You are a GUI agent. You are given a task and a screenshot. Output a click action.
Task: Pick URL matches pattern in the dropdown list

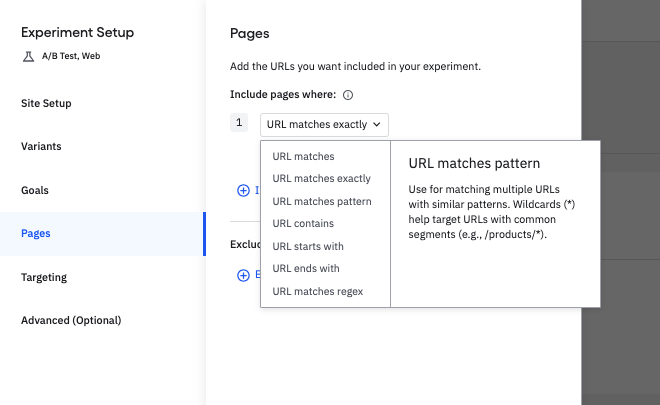321,201
